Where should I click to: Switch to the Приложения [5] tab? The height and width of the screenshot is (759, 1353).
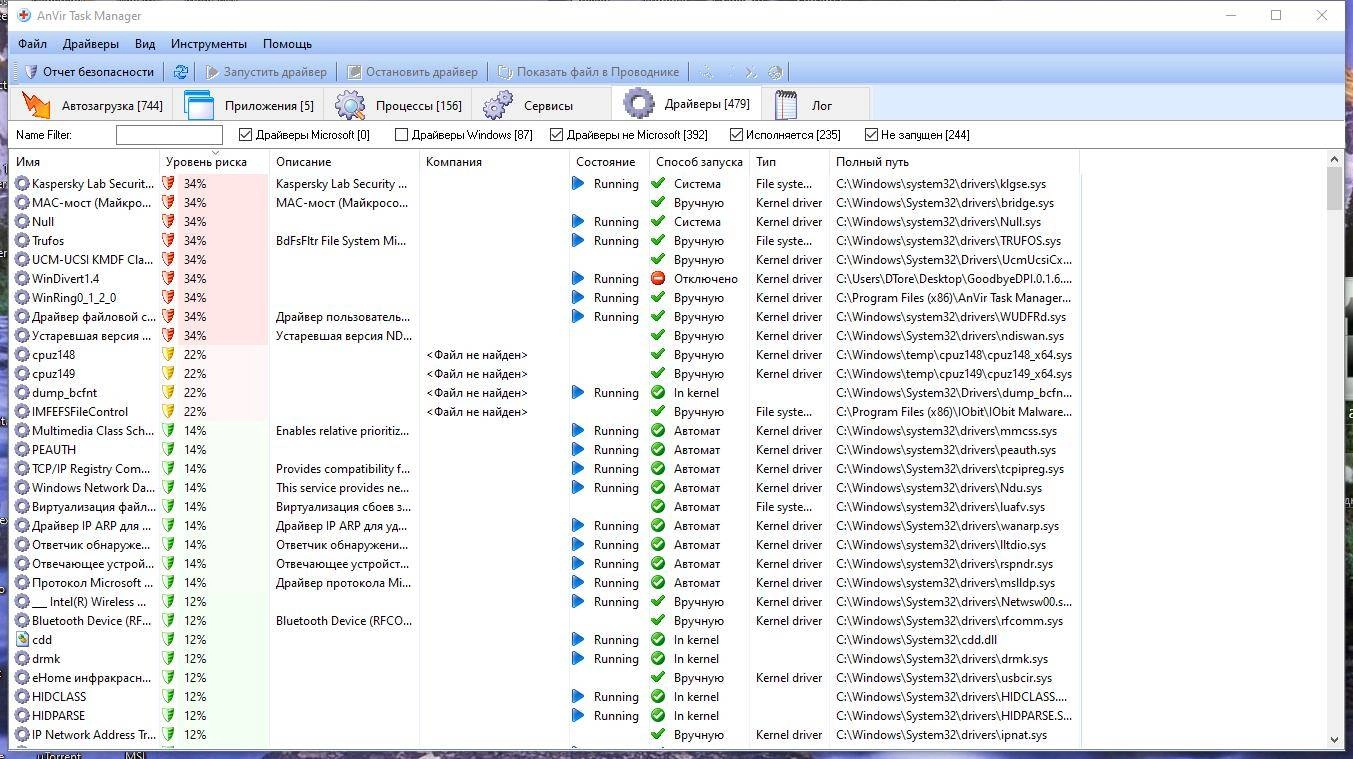click(x=250, y=105)
